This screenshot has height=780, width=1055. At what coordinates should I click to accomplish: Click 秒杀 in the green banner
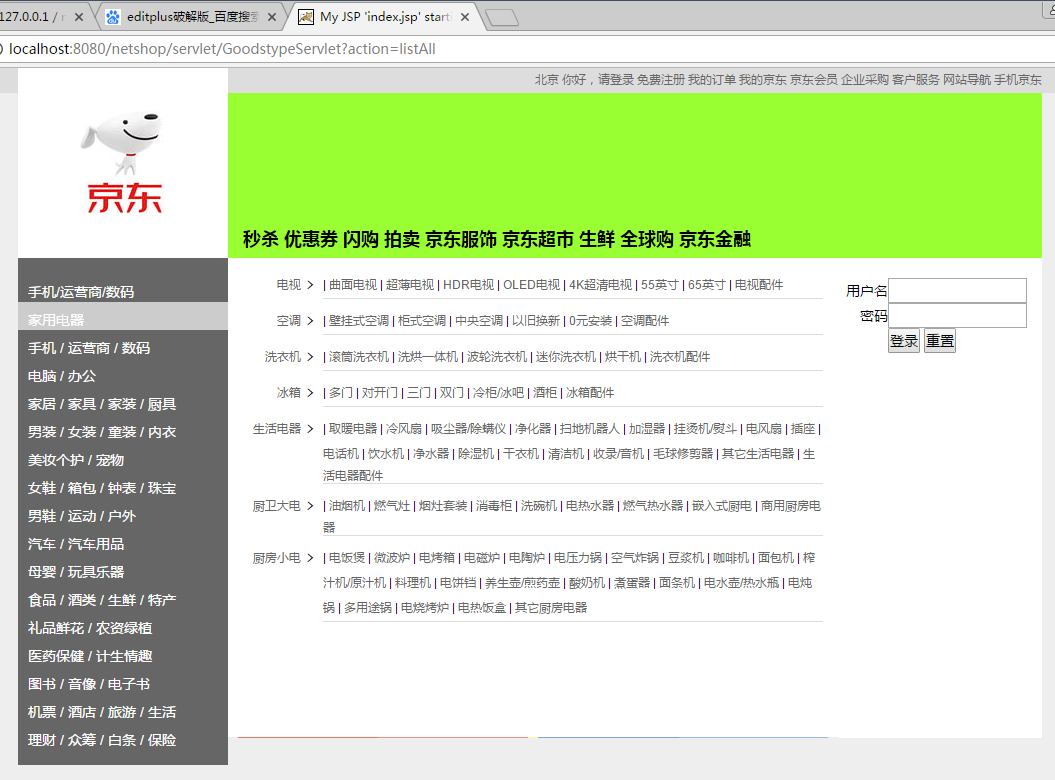[x=260, y=240]
